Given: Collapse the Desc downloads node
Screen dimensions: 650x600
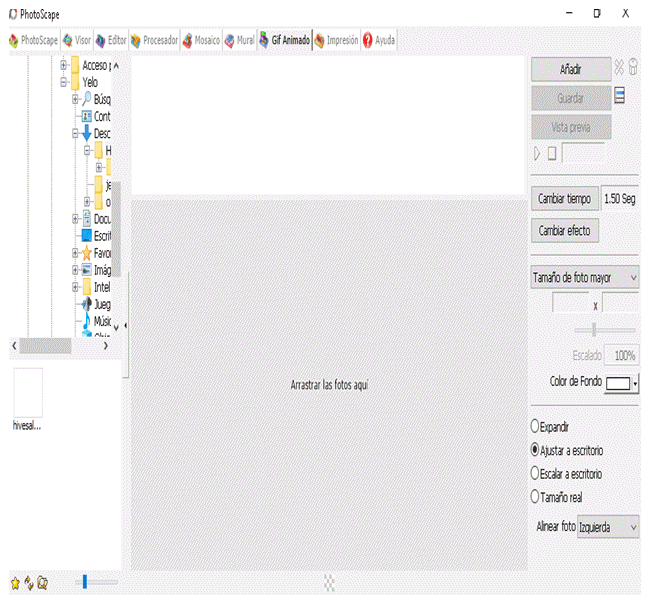Looking at the screenshot, I should click(x=75, y=133).
